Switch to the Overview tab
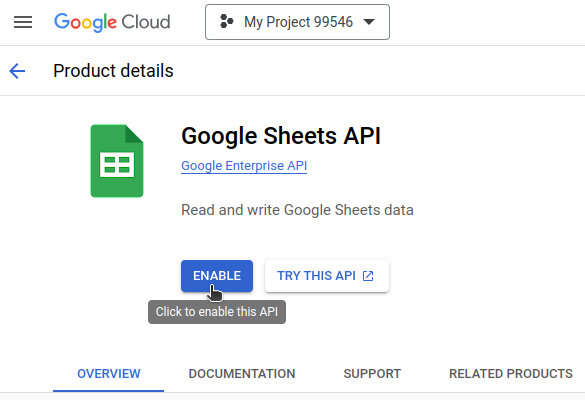Image resolution: width=585 pixels, height=400 pixels. 109,374
